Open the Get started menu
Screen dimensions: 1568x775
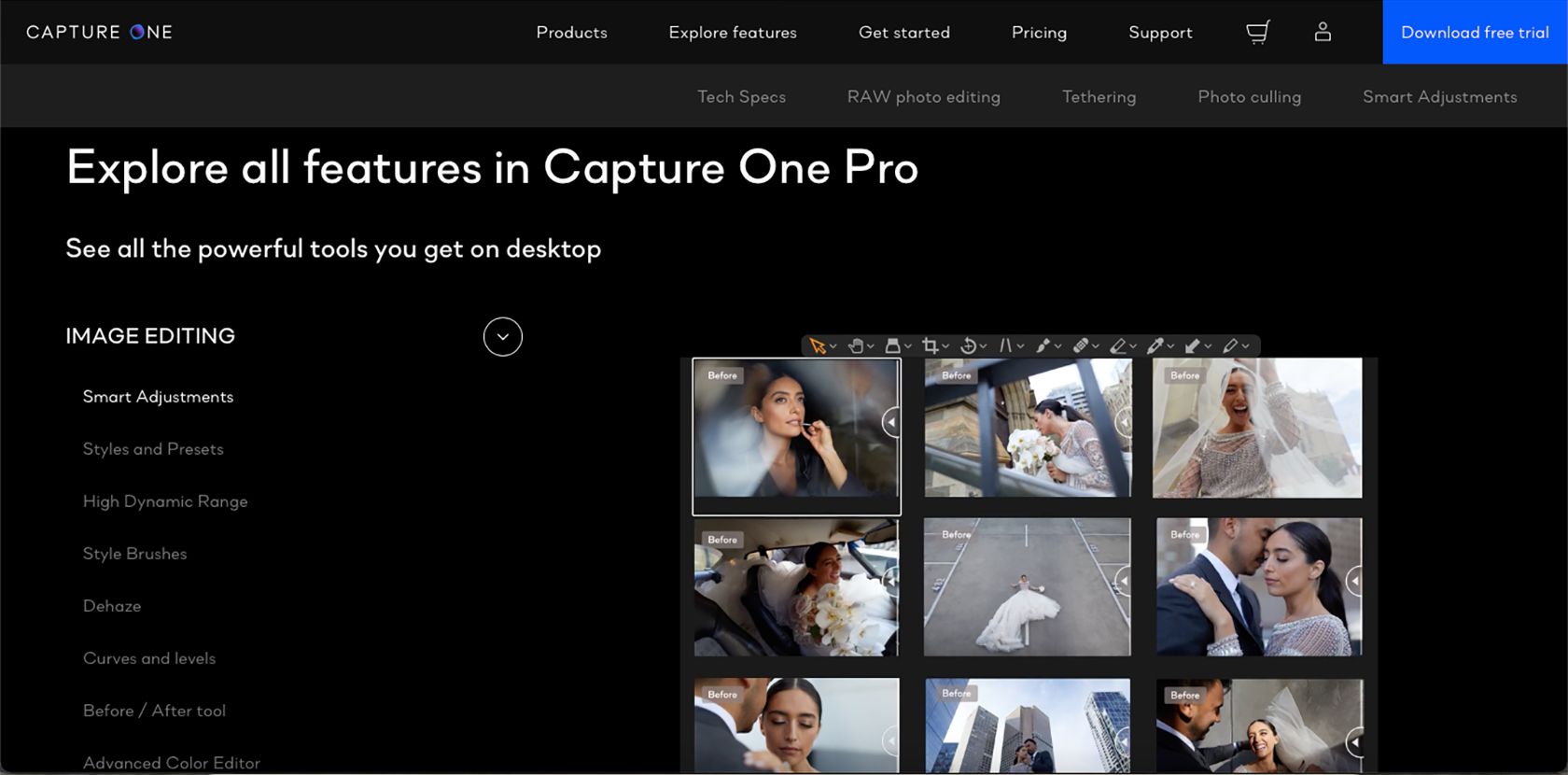pos(904,33)
